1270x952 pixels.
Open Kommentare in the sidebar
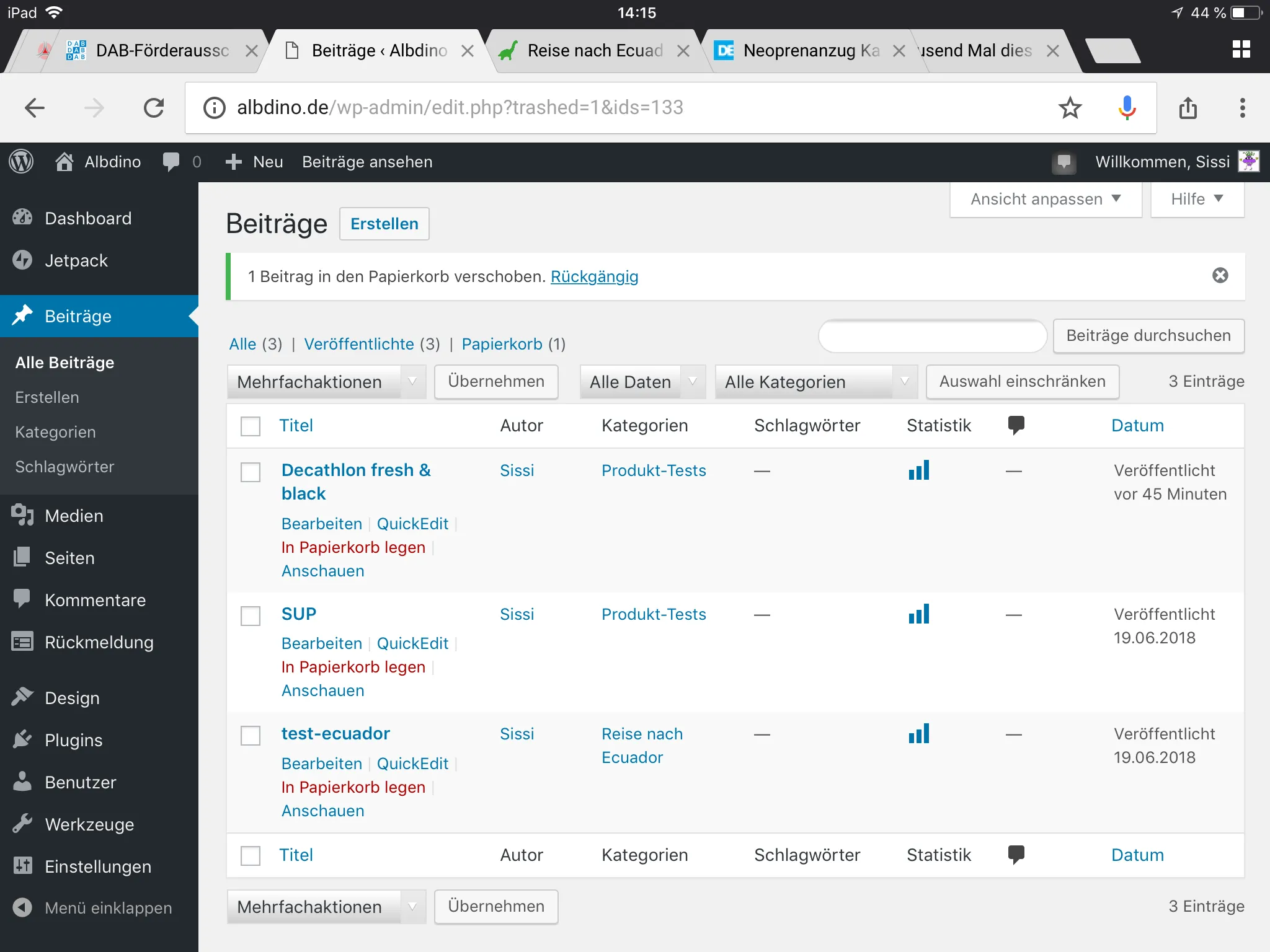[x=99, y=600]
